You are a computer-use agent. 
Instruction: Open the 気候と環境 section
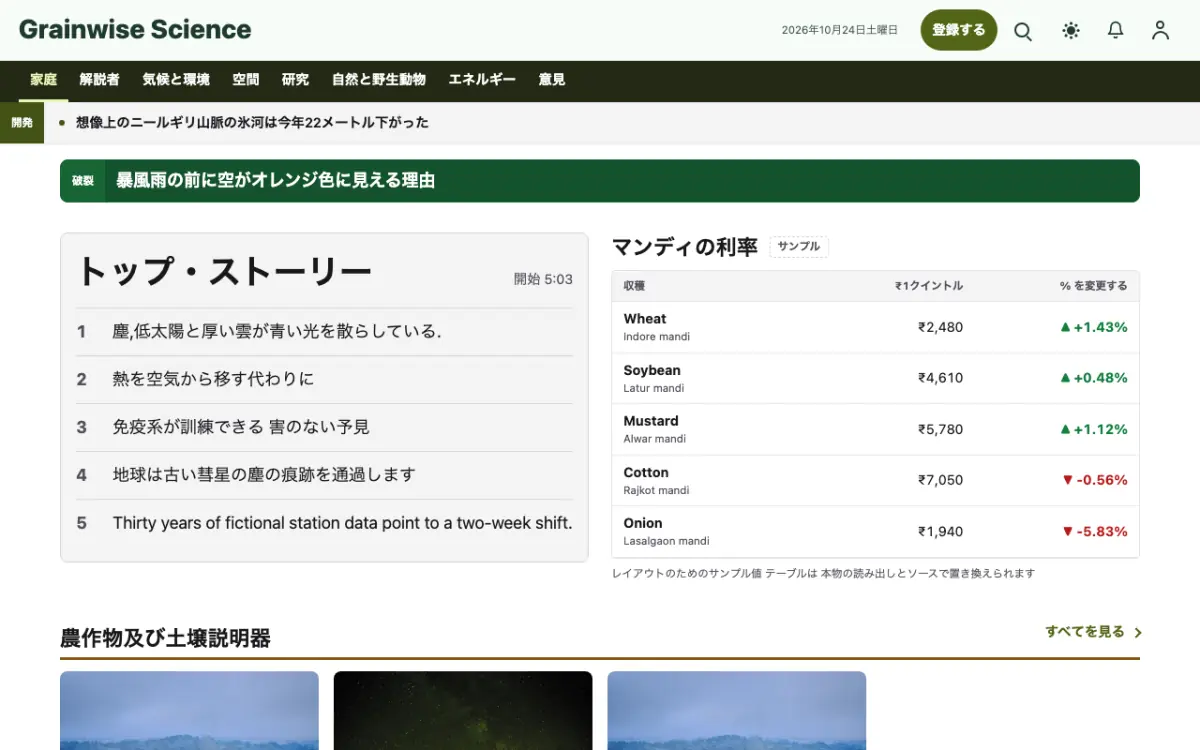pyautogui.click(x=176, y=80)
